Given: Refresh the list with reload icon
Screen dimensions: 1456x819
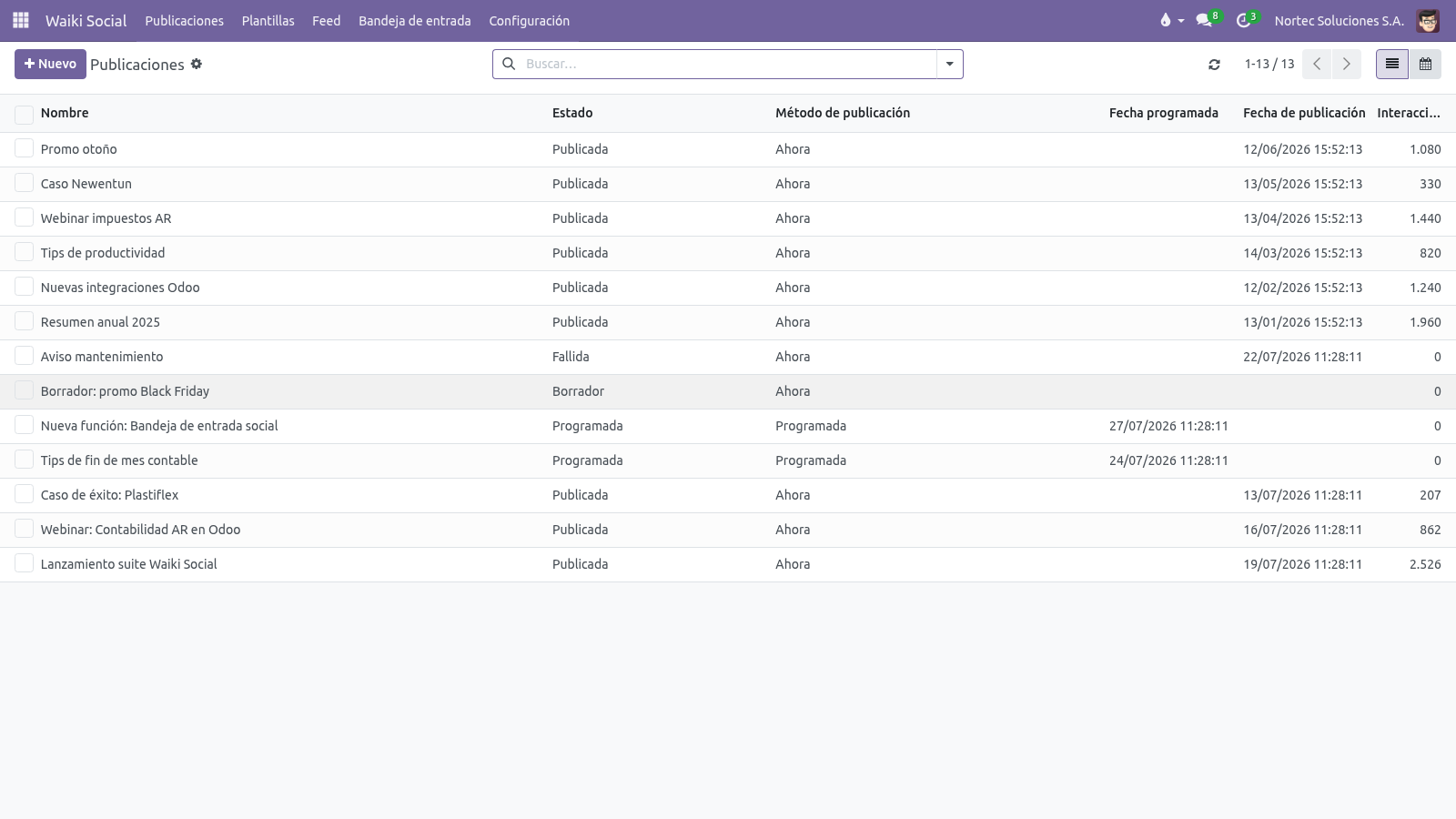Looking at the screenshot, I should 1214,65.
